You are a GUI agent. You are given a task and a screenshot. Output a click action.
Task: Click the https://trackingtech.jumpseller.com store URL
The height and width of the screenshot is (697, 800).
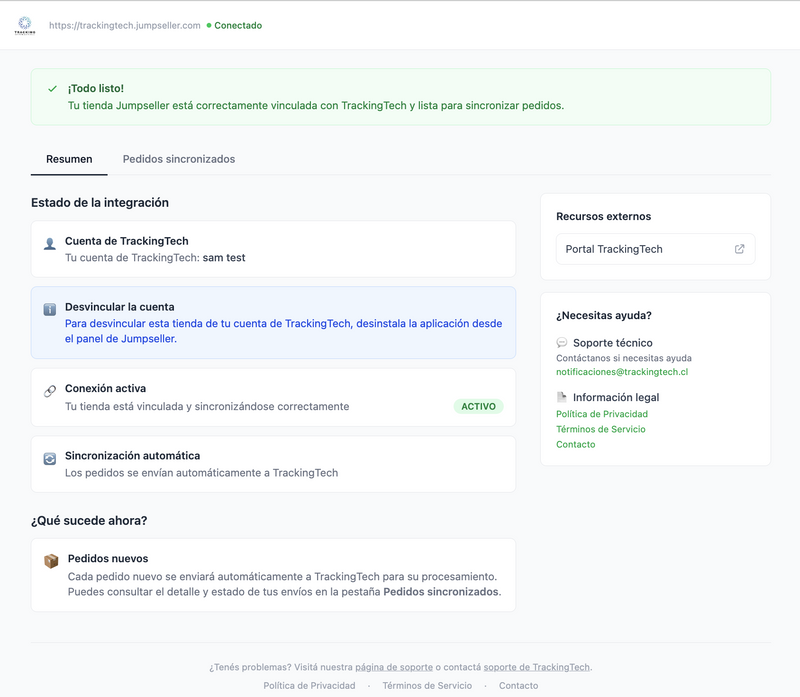pyautogui.click(x=124, y=26)
